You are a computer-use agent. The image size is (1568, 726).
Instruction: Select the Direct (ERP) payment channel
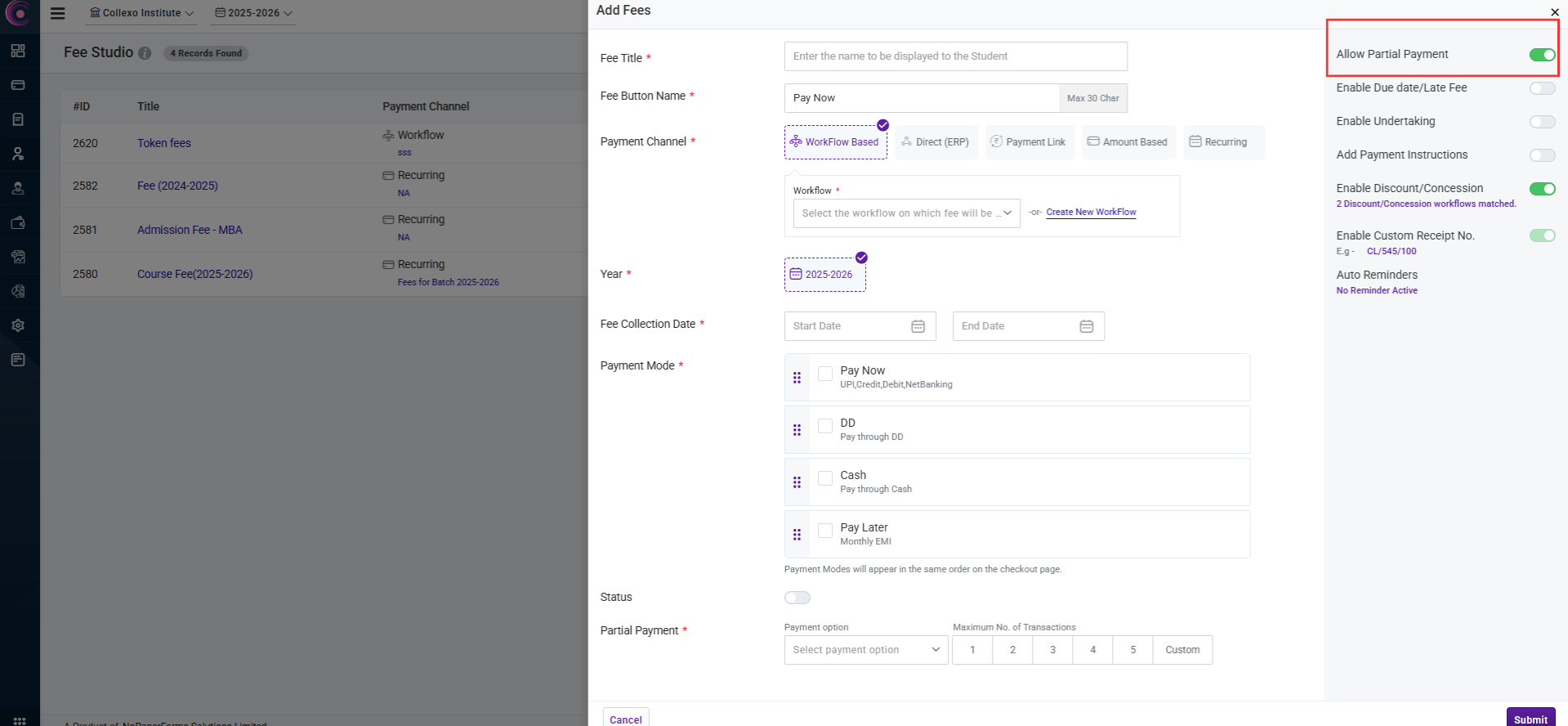936,142
